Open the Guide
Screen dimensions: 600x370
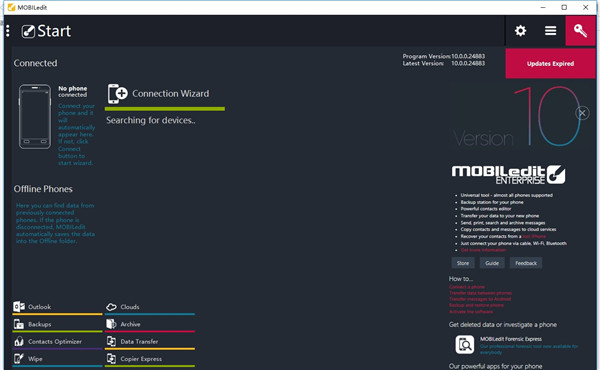492,263
